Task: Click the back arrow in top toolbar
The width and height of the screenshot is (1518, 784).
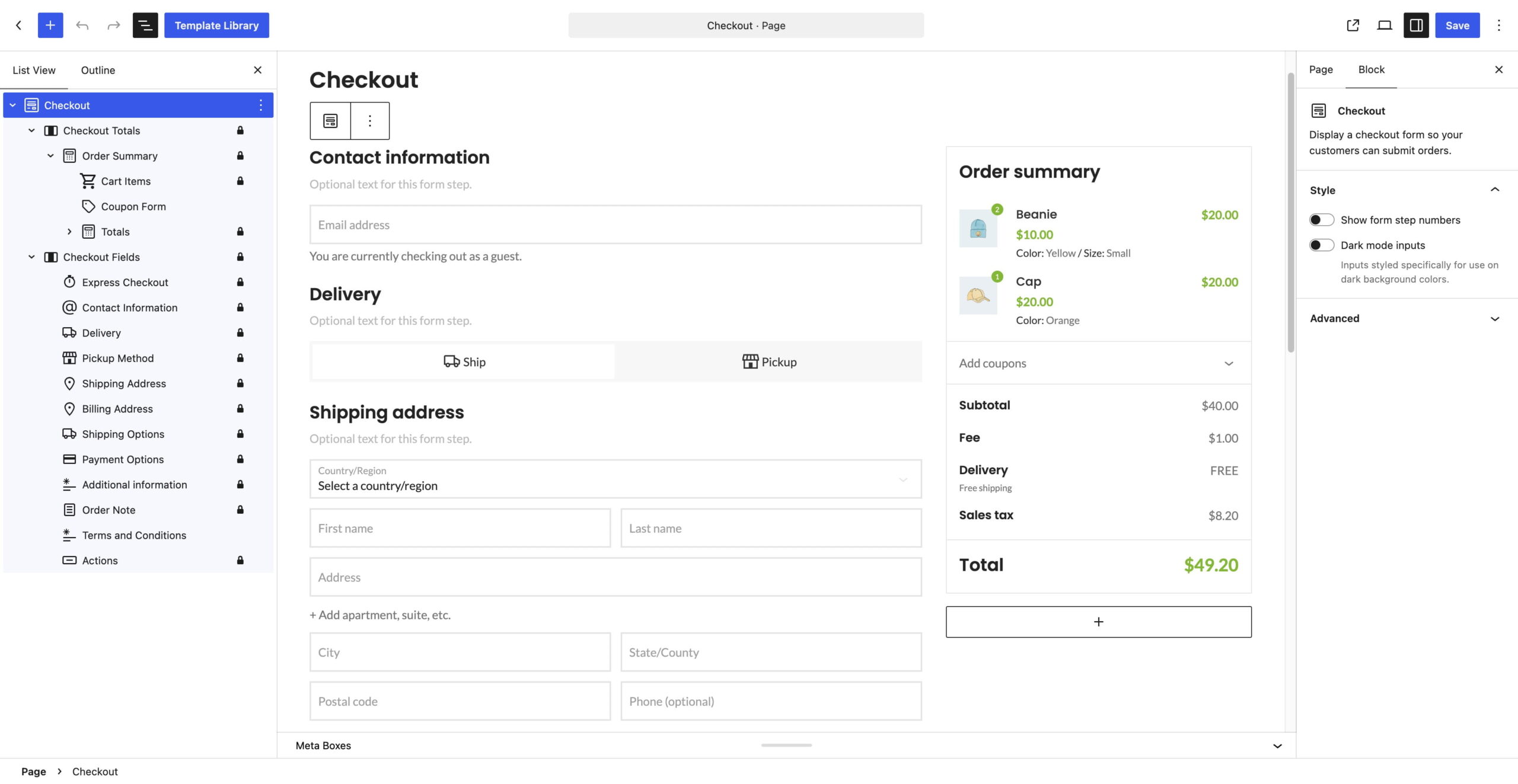Action: [19, 25]
